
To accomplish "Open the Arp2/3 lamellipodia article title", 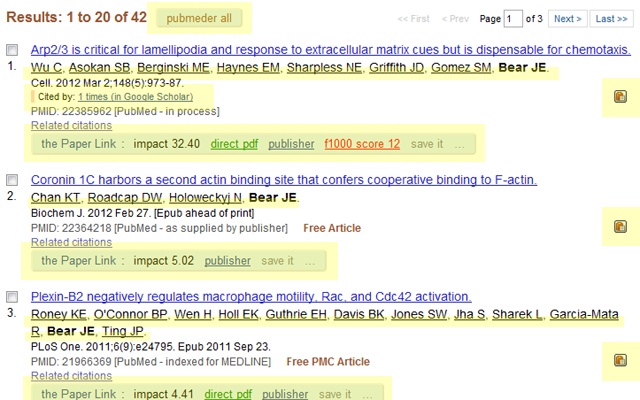I will pyautogui.click(x=330, y=50).
